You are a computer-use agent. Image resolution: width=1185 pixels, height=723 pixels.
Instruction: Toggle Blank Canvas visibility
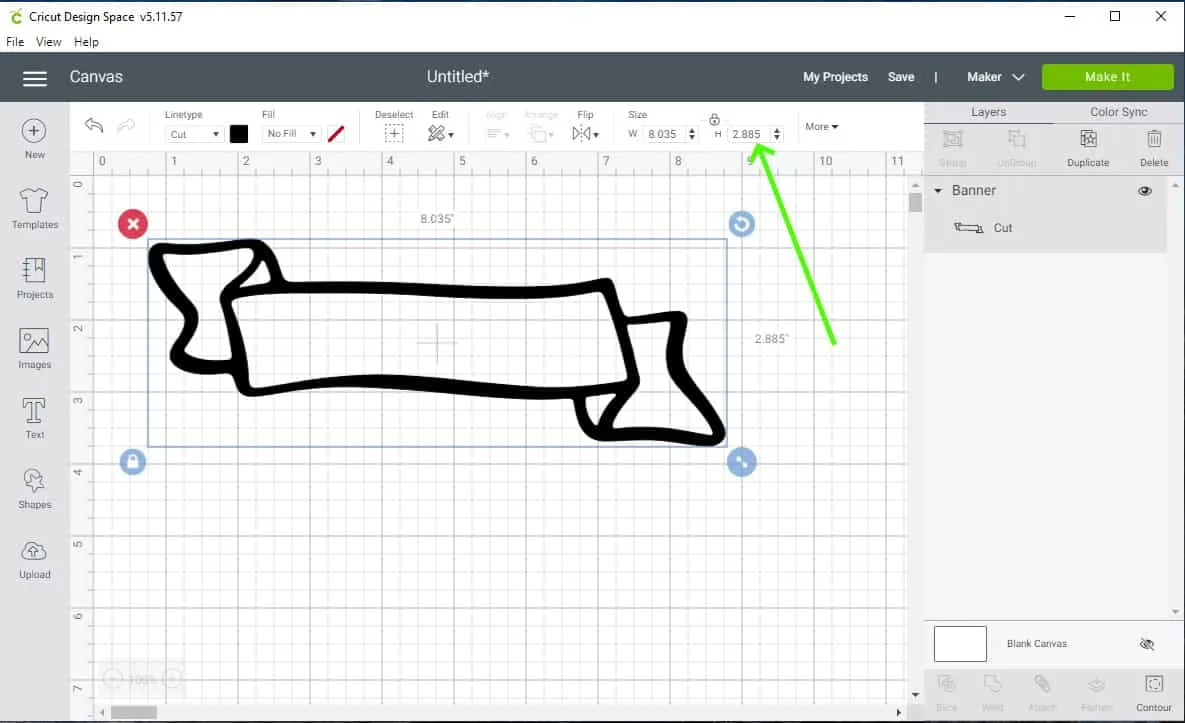[1146, 644]
